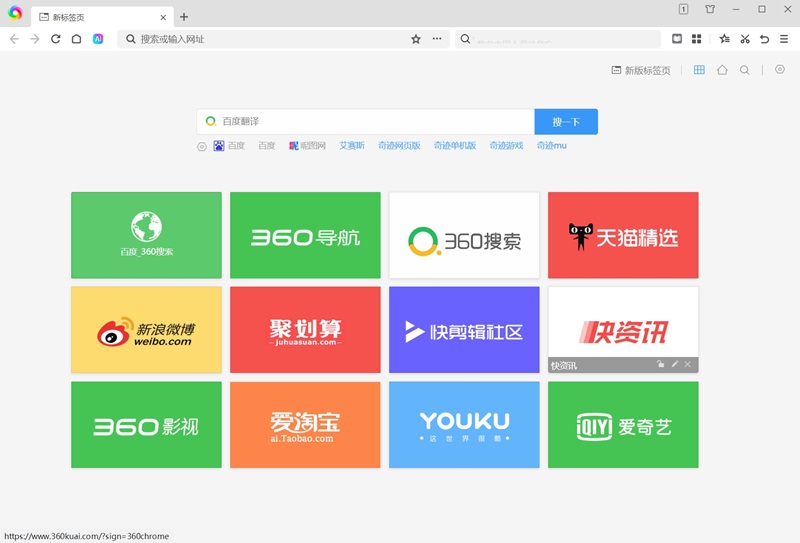Reload the current page

(x=56, y=39)
